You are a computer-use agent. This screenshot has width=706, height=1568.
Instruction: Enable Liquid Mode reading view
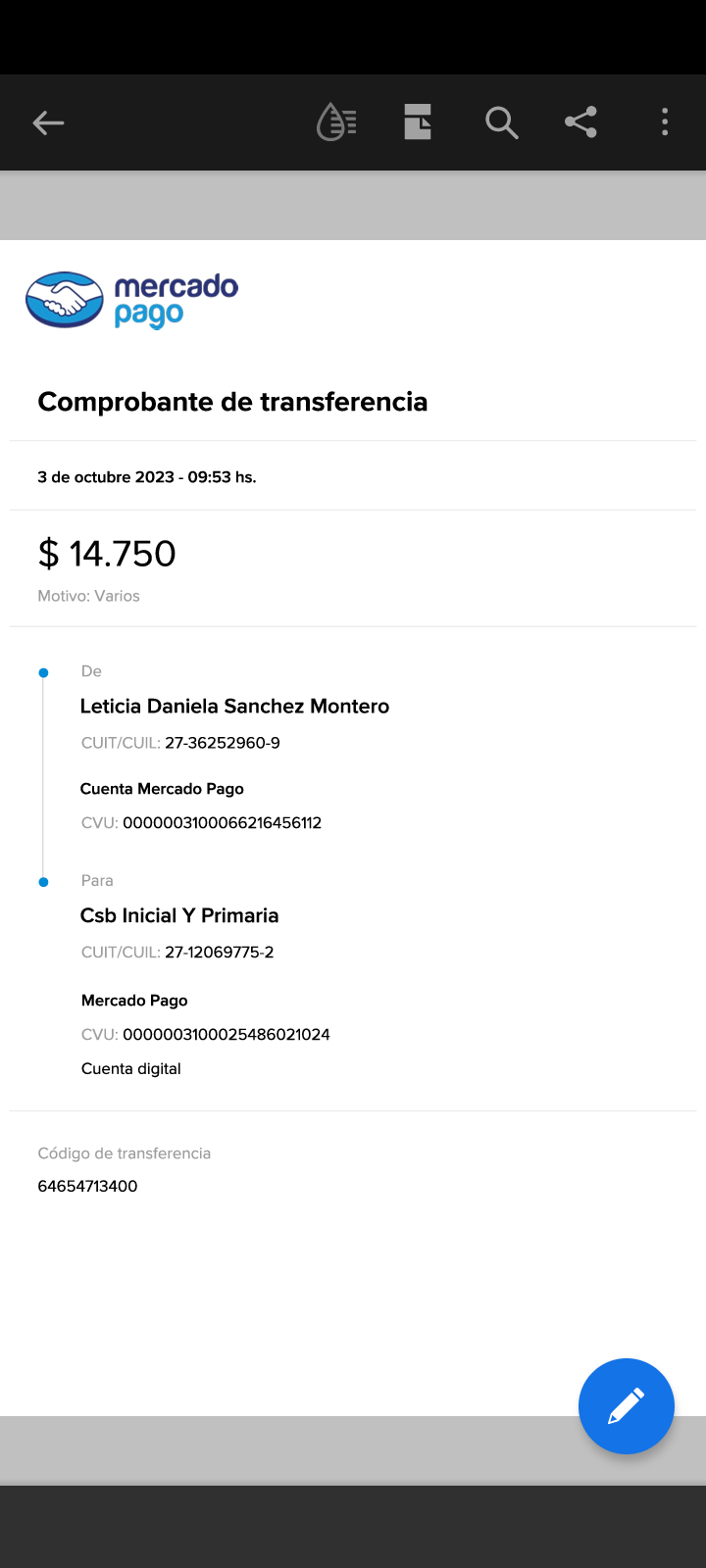tap(336, 122)
